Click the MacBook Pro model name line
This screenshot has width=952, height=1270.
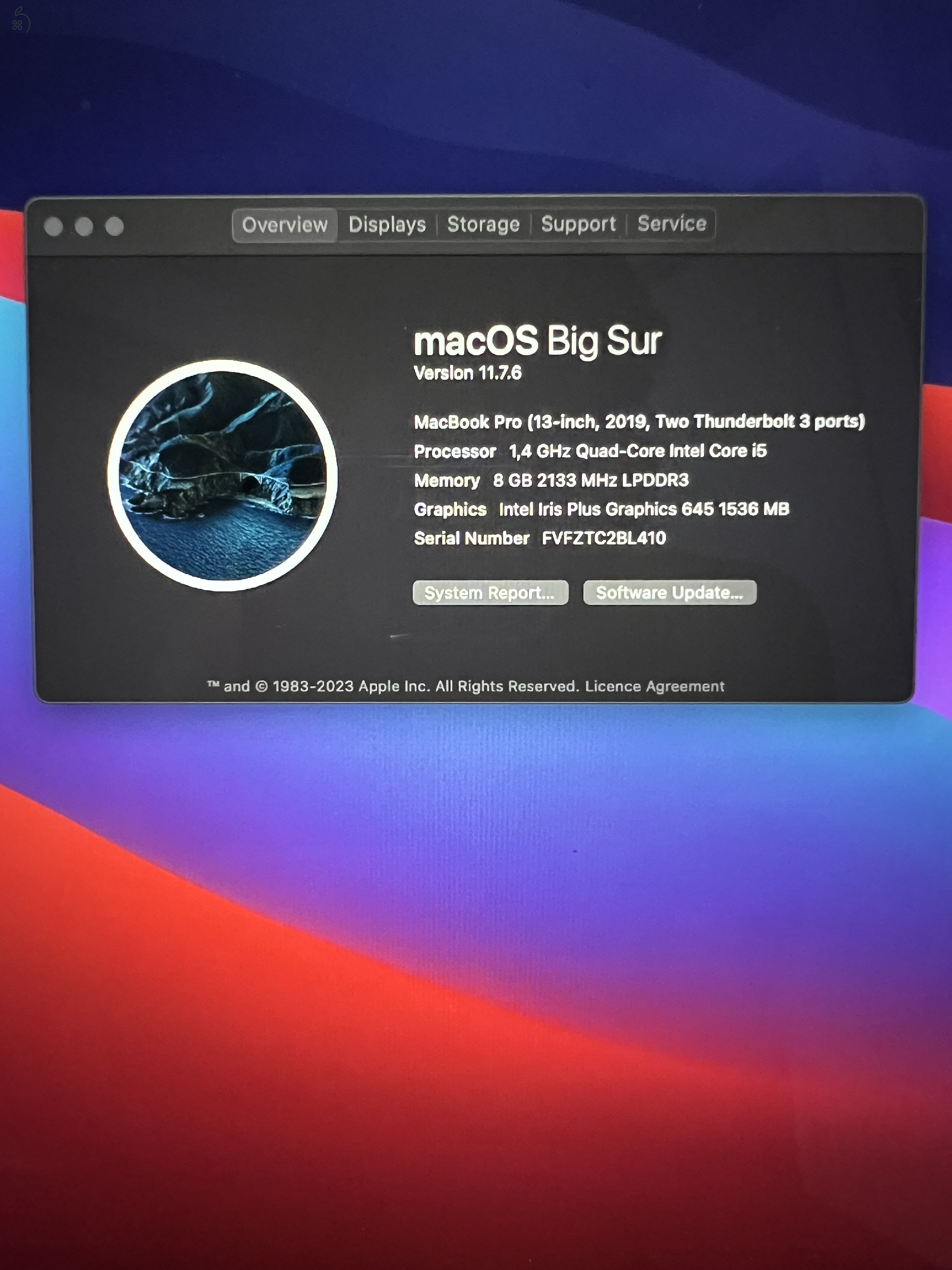(639, 422)
